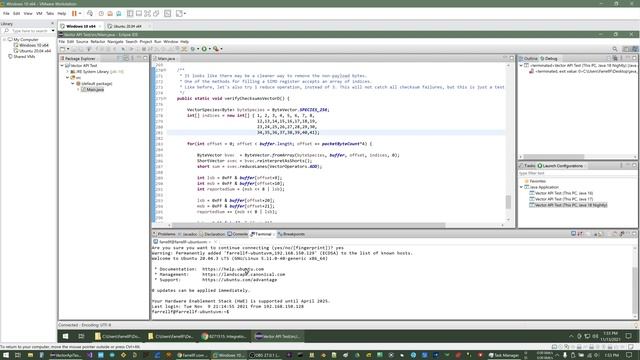Open the VMware VM menu
Screen dimensions: 640x360
click(39, 13)
